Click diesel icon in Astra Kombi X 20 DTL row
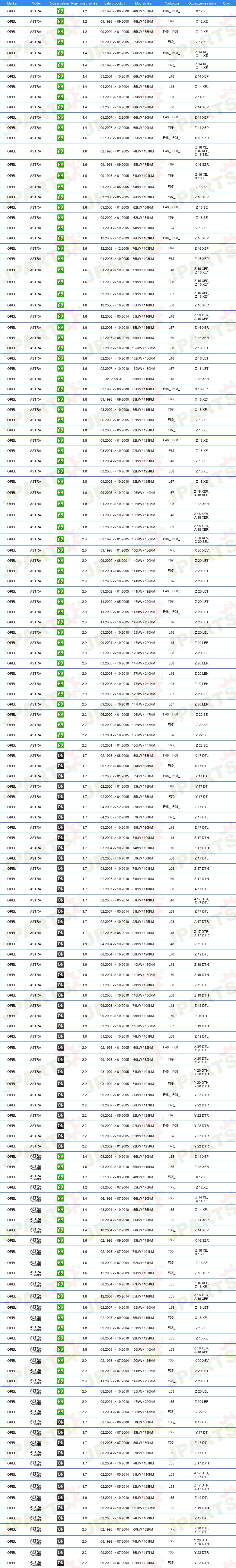This screenshot has height=1568, width=236. (x=60, y=1530)
